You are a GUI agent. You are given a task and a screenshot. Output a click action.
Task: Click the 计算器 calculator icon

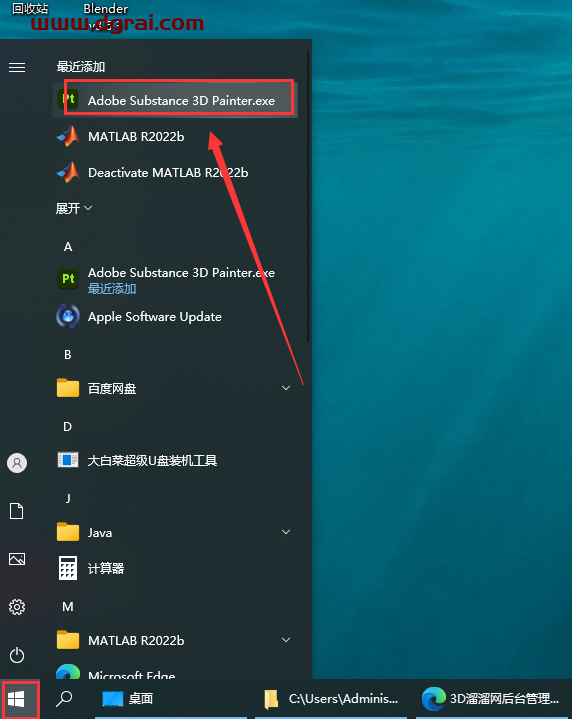click(x=68, y=568)
